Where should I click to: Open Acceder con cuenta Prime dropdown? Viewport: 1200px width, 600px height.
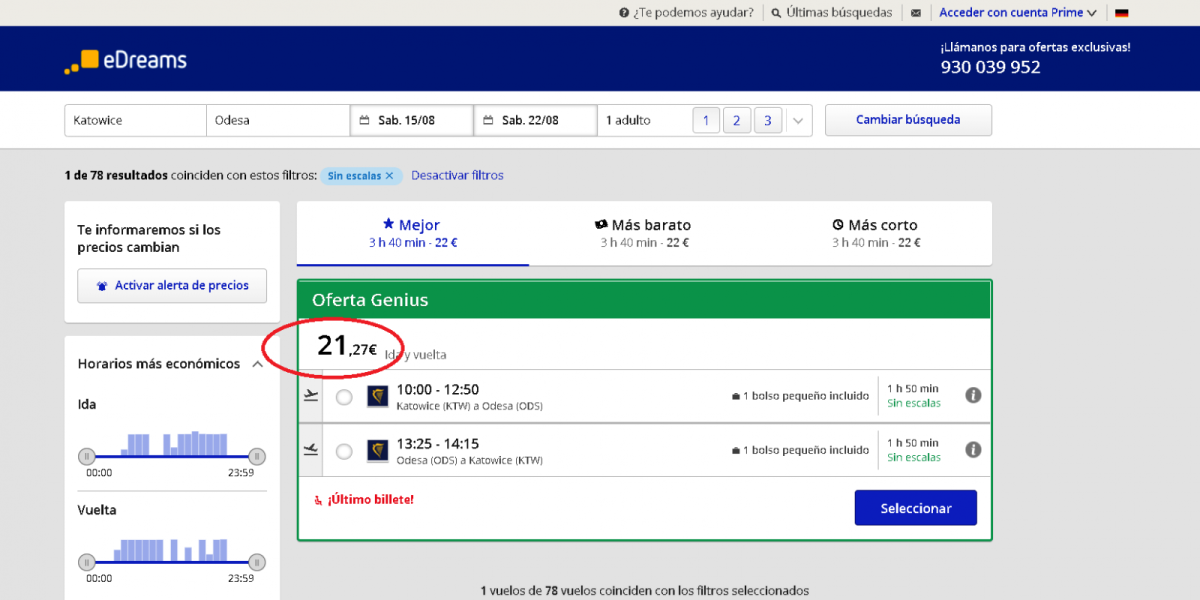pos(1017,13)
